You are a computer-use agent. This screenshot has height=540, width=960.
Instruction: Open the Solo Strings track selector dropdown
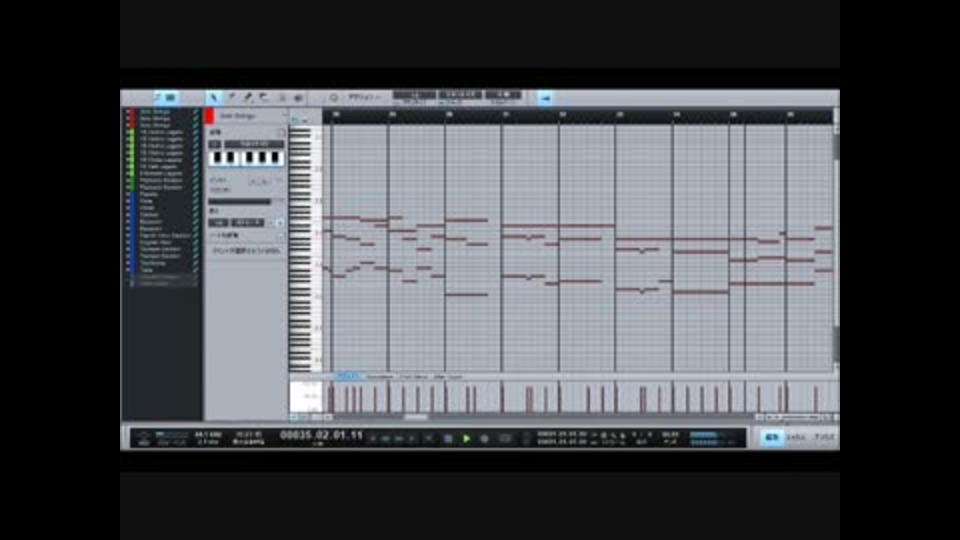tap(252, 115)
